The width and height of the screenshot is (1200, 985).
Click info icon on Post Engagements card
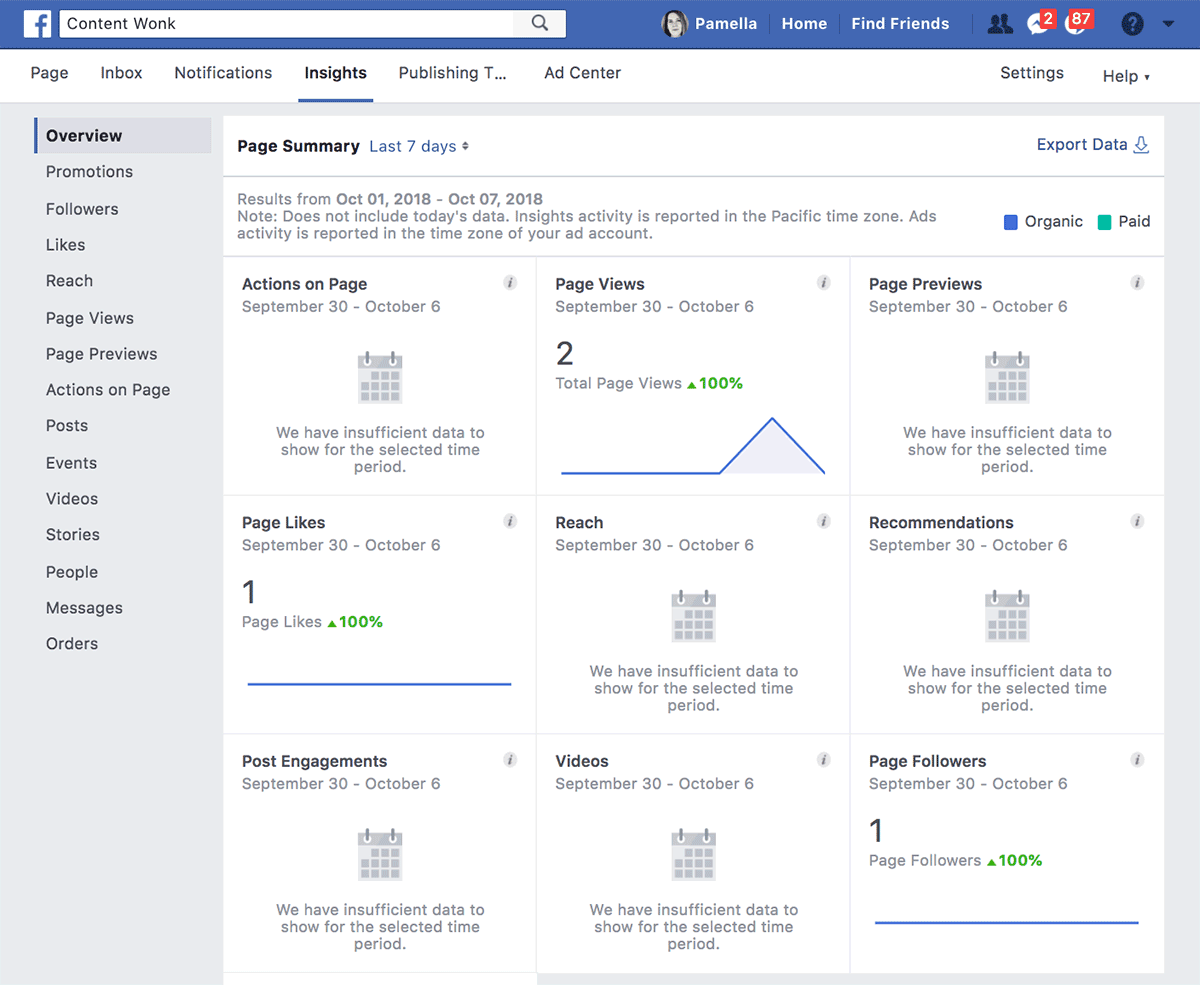(510, 760)
